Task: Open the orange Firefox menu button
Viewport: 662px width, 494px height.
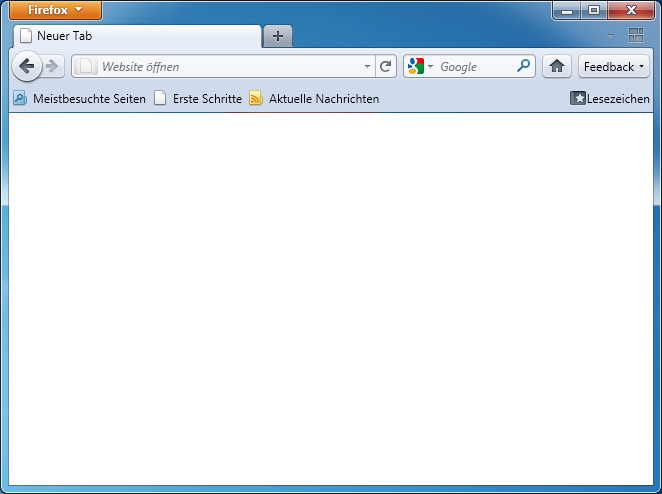Action: (x=55, y=10)
